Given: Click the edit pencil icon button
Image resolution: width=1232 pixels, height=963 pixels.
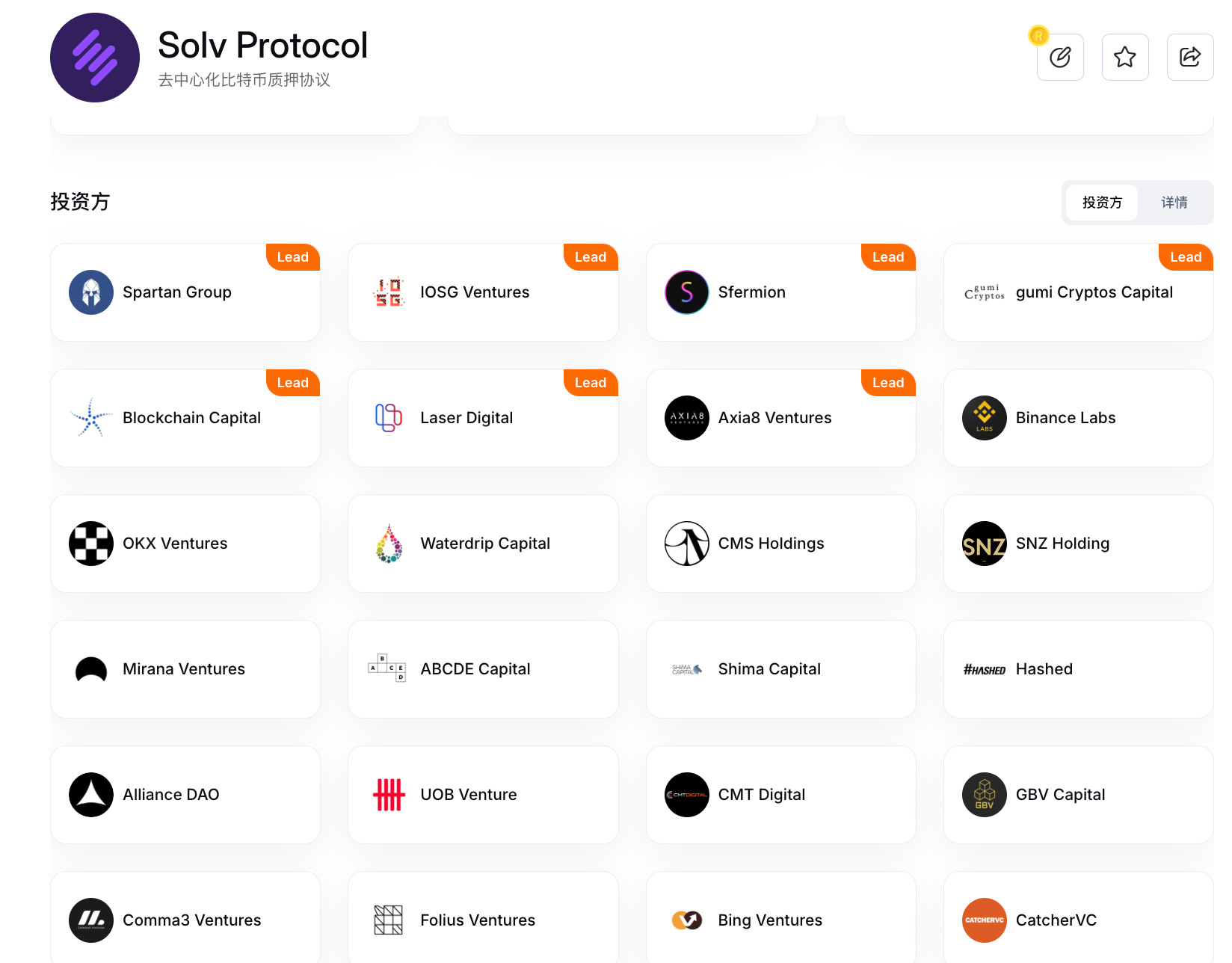Looking at the screenshot, I should click(x=1060, y=58).
